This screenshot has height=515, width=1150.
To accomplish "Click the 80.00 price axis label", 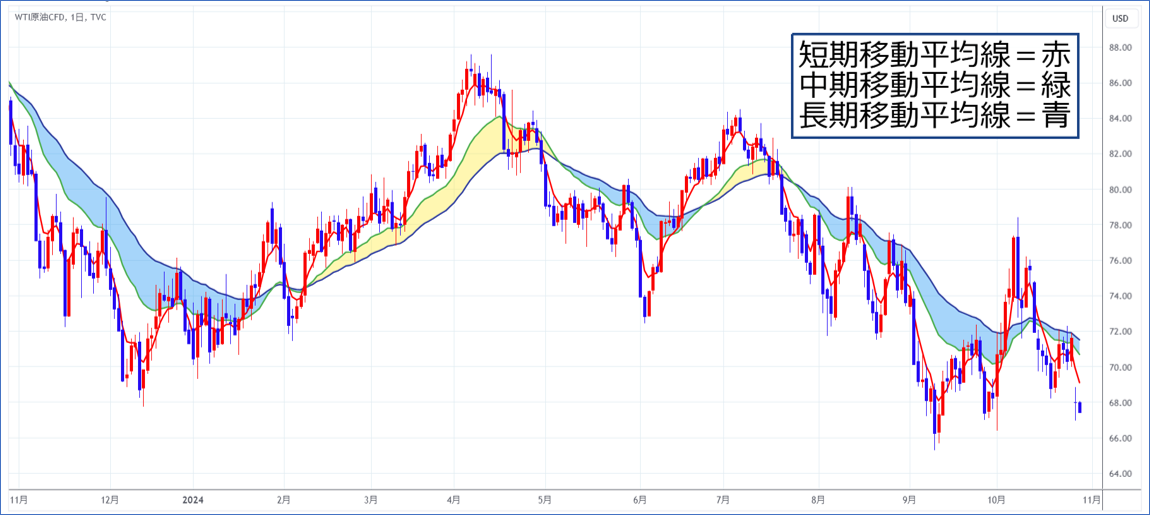I will click(1119, 190).
